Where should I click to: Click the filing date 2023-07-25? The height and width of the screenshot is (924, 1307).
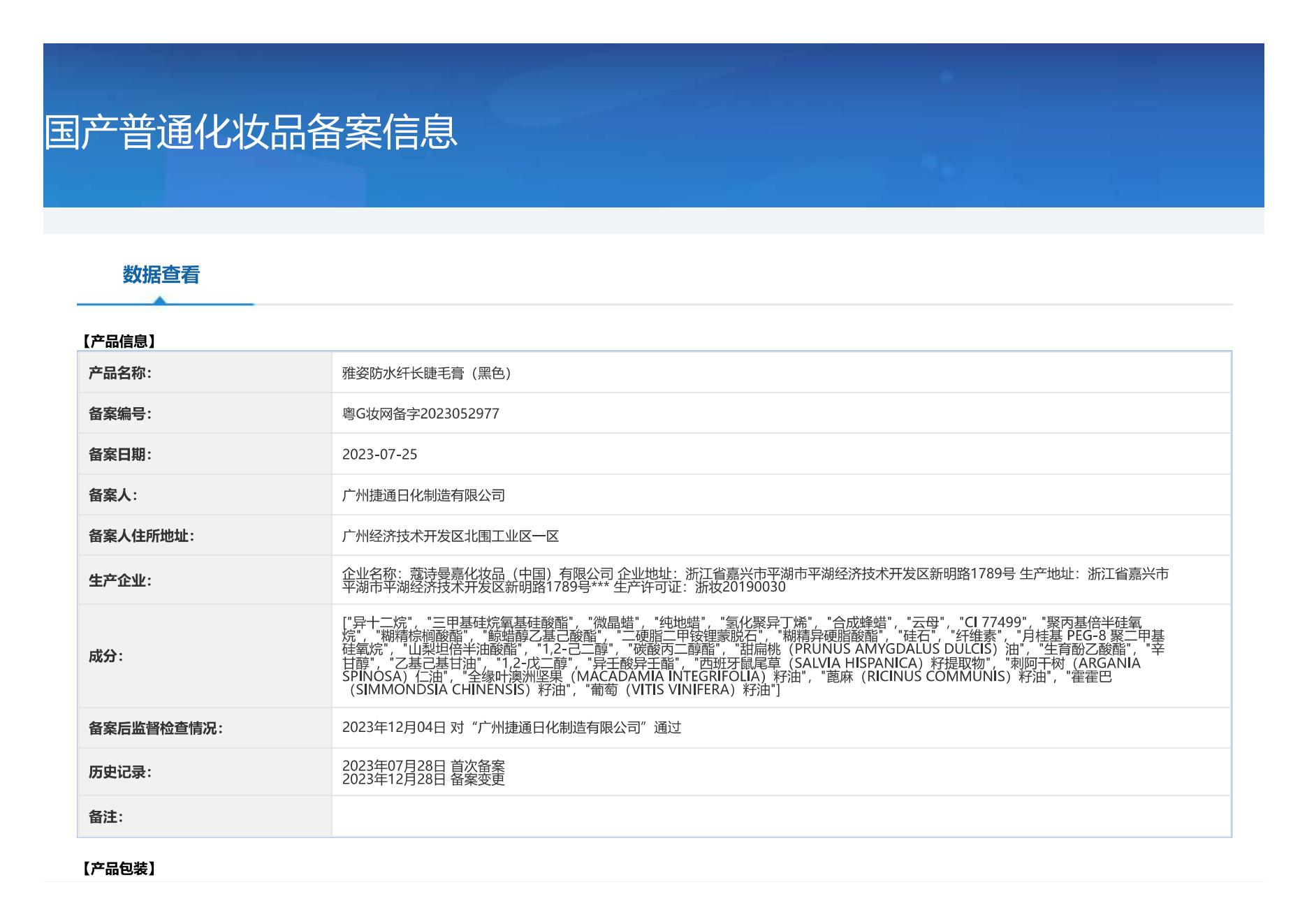[x=379, y=454]
